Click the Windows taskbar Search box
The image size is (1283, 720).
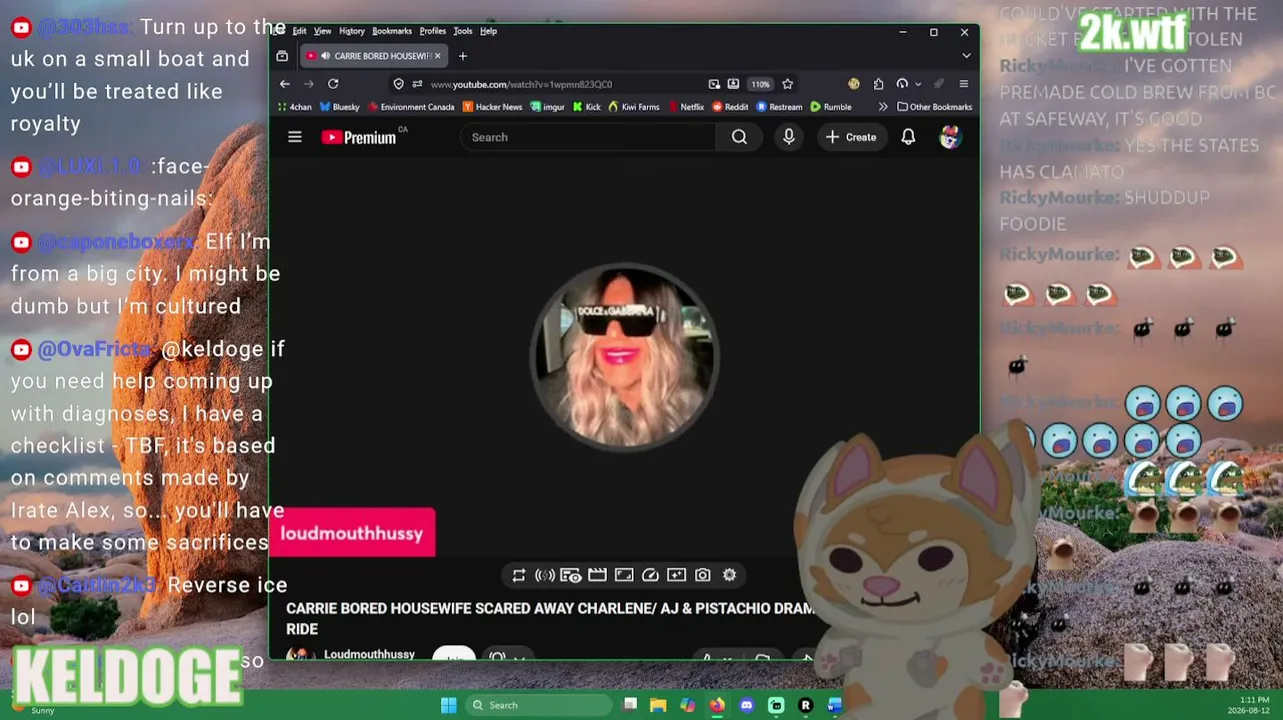coord(539,705)
